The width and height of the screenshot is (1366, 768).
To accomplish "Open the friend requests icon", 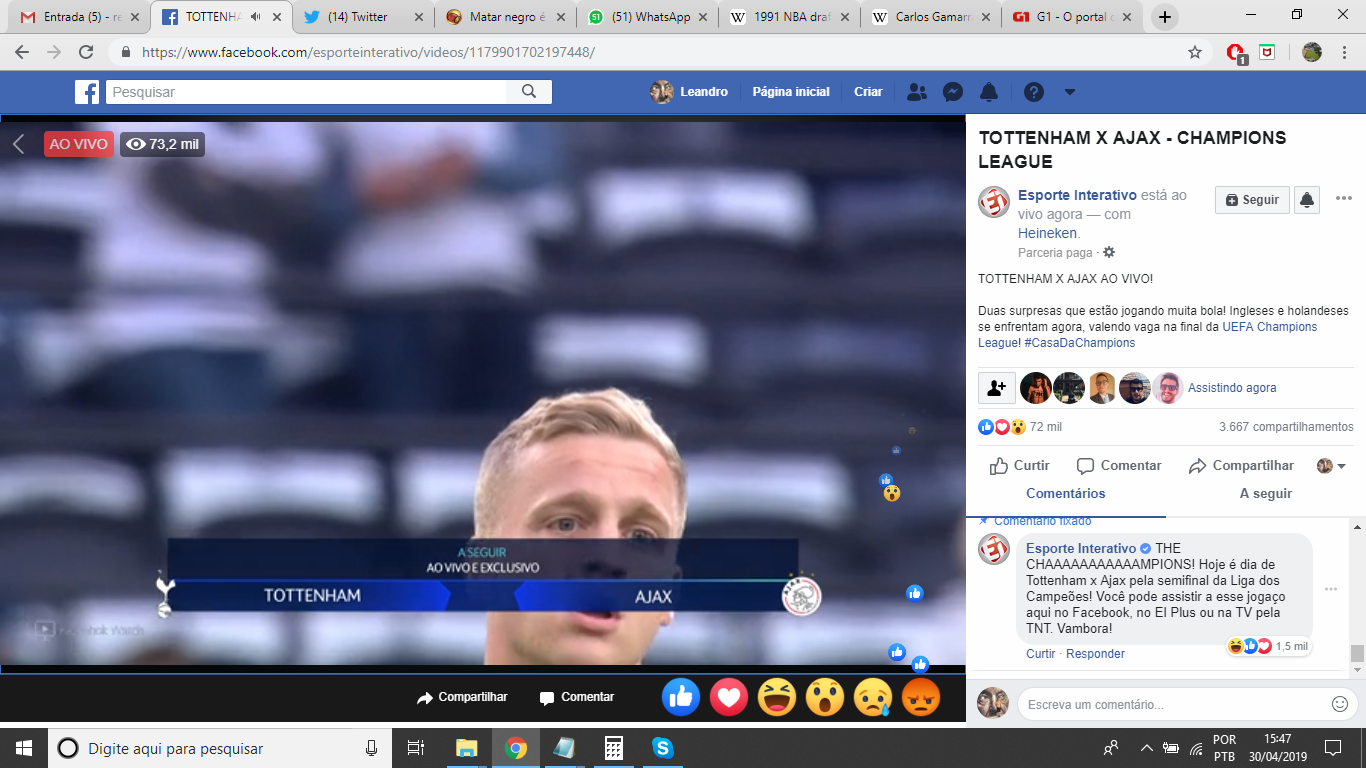I will tap(916, 92).
